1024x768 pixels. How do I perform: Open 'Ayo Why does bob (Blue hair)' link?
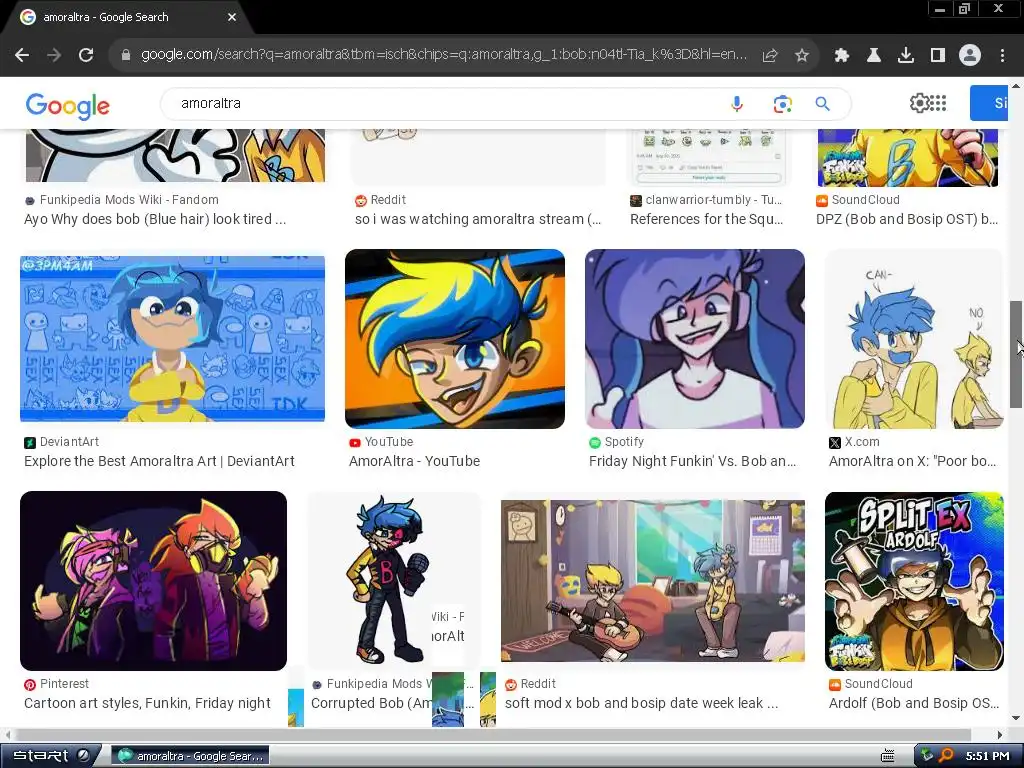tap(155, 219)
